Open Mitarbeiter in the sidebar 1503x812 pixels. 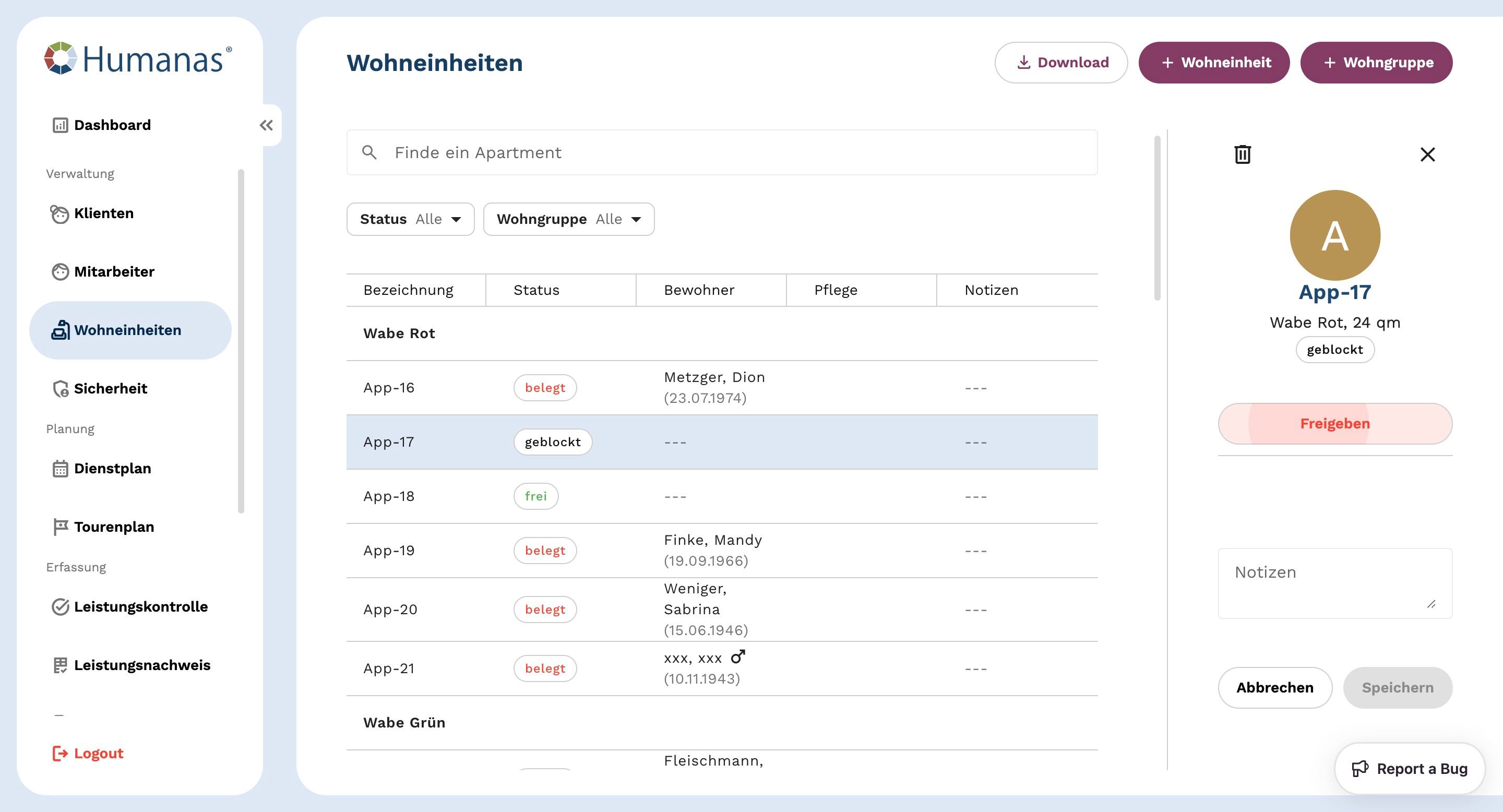[114, 272]
